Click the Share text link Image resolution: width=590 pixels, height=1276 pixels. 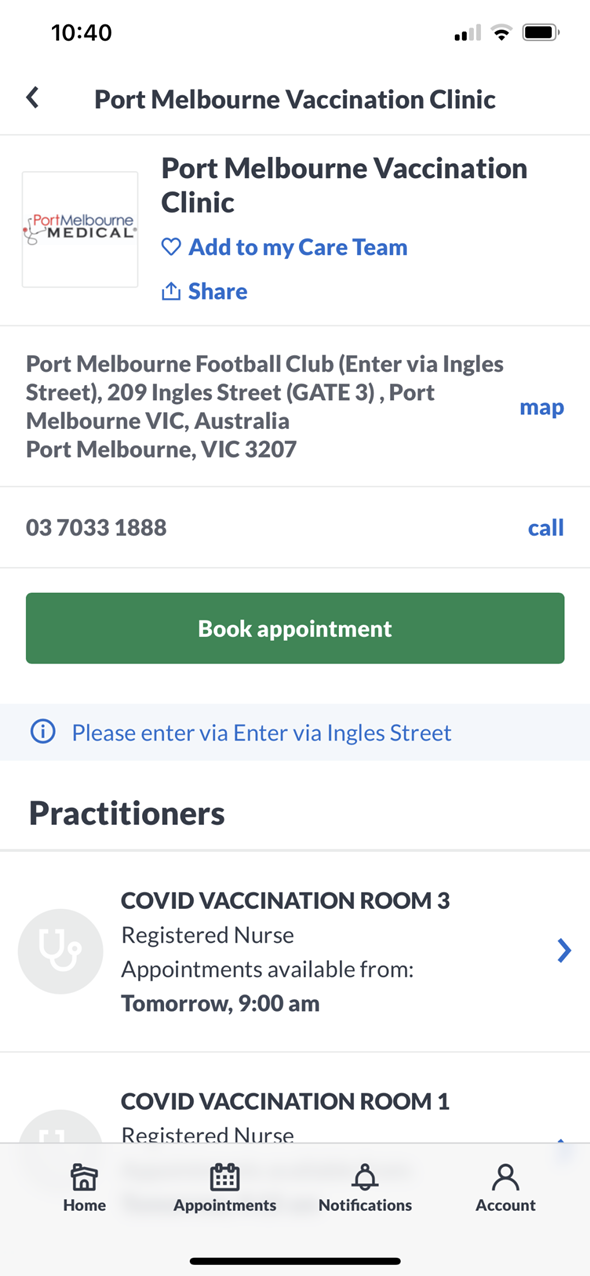pos(218,291)
